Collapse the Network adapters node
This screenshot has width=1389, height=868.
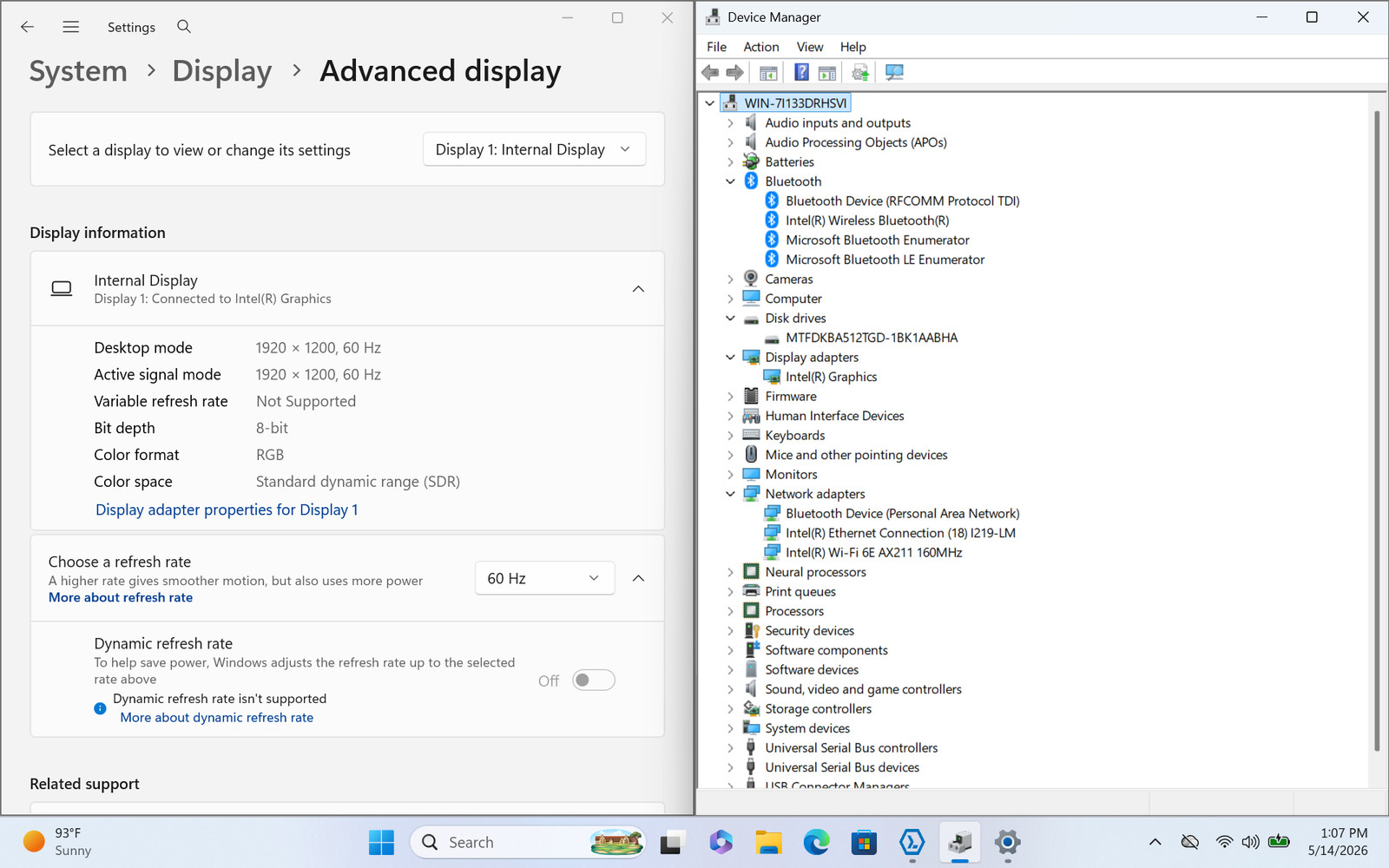(730, 494)
